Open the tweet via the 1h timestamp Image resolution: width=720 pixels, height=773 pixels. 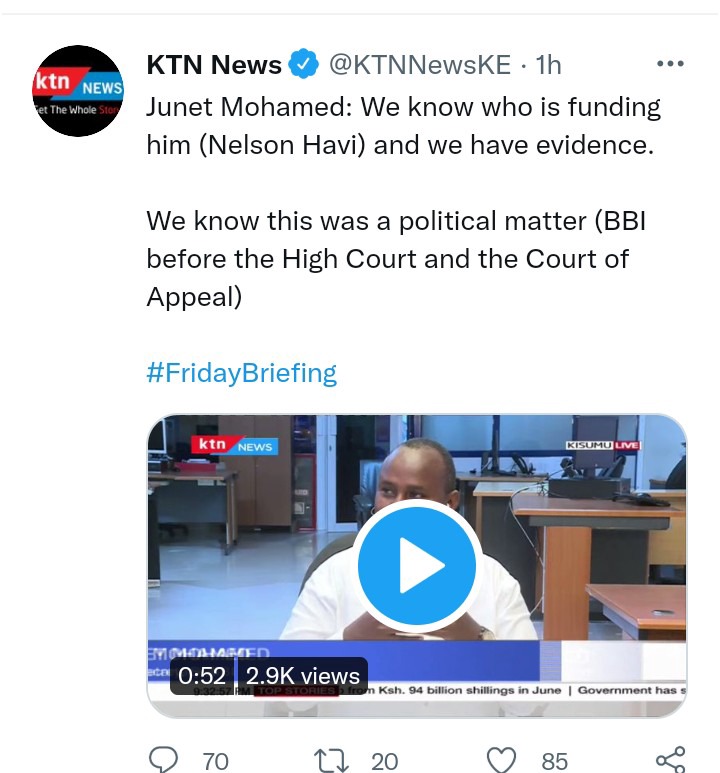point(548,65)
